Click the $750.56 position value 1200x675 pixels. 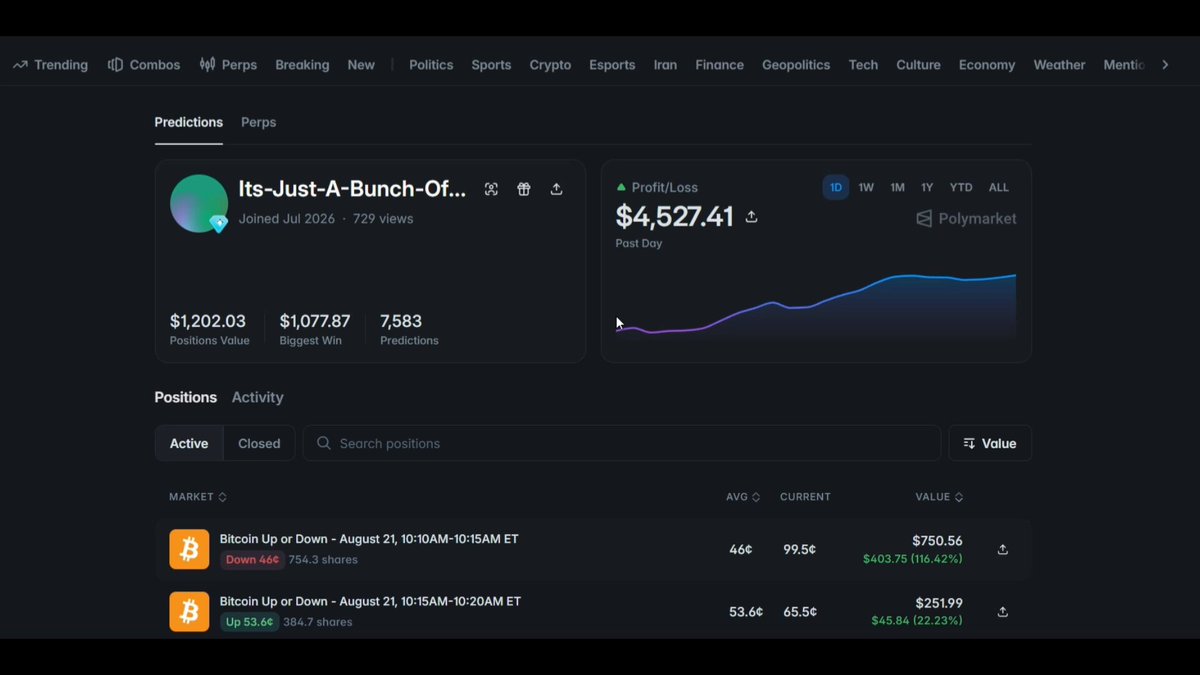(937, 541)
